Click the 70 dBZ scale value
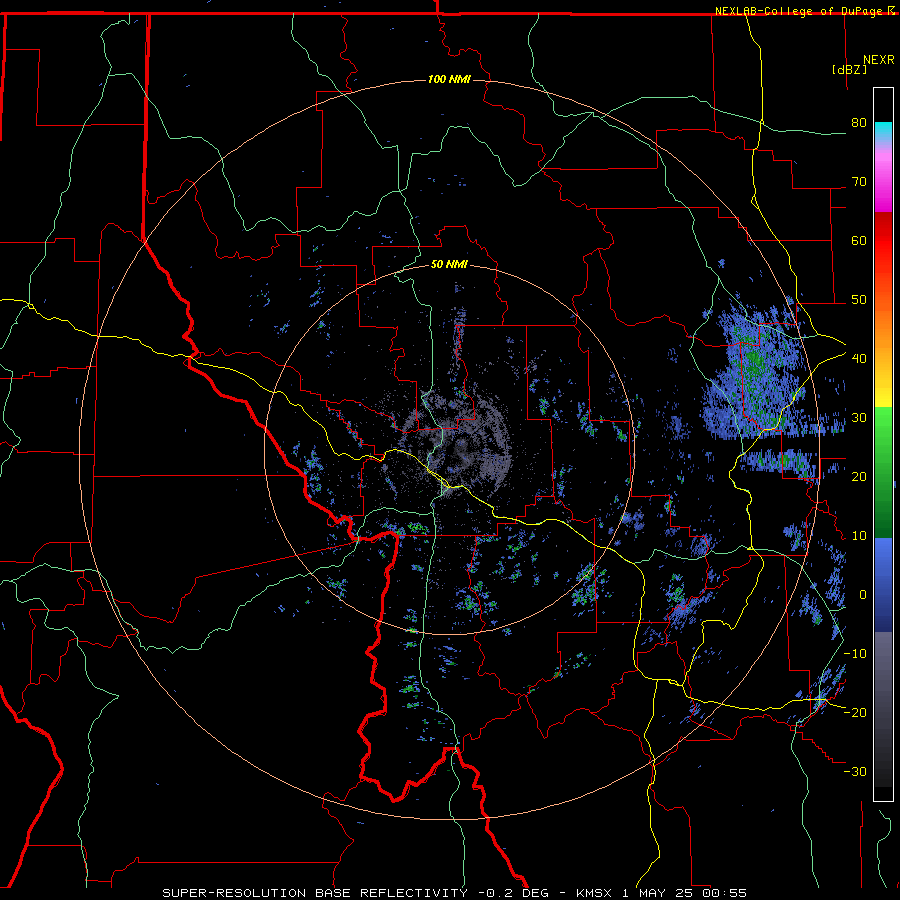 [859, 182]
